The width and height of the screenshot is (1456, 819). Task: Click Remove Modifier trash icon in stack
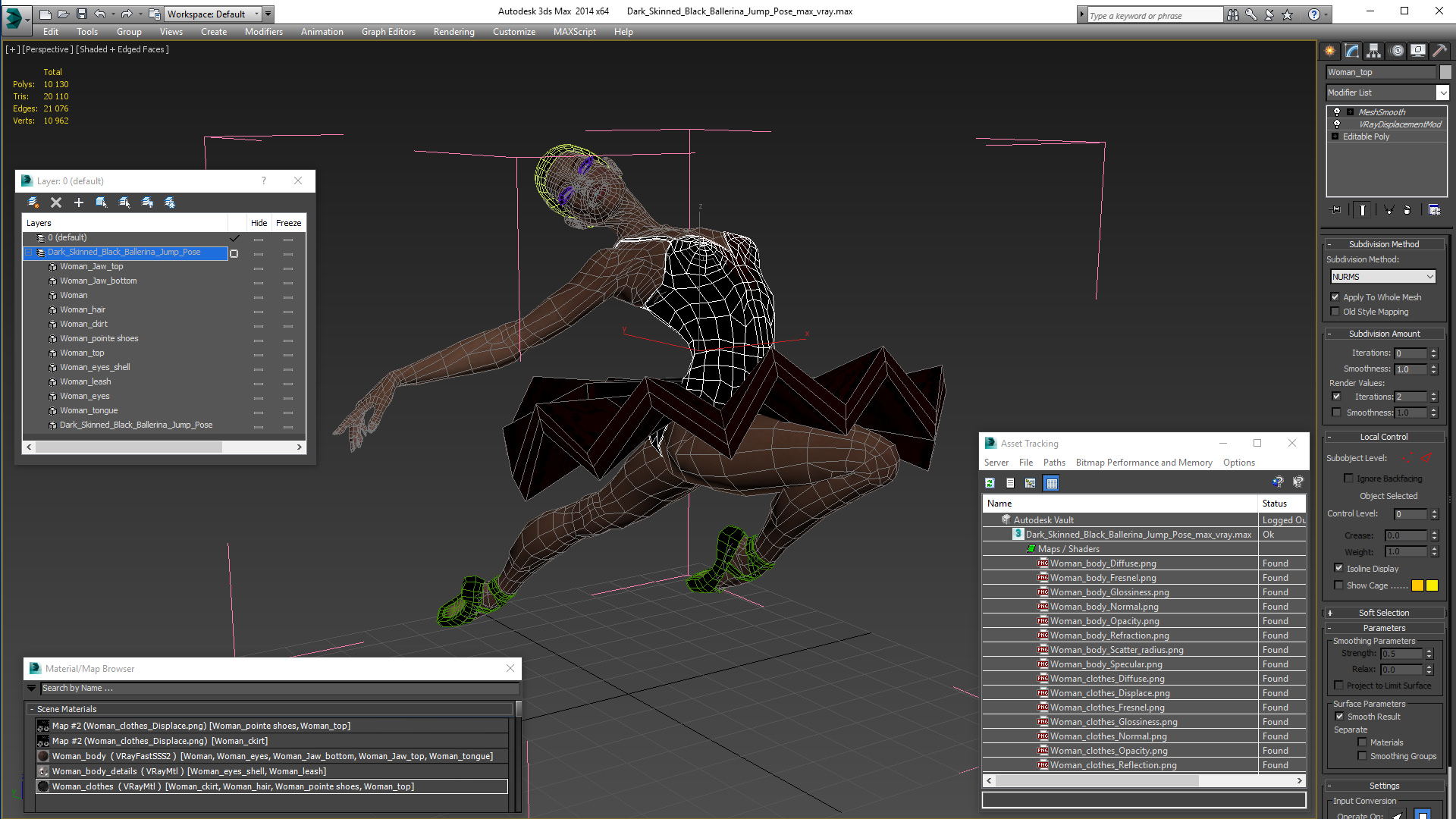[x=1407, y=210]
